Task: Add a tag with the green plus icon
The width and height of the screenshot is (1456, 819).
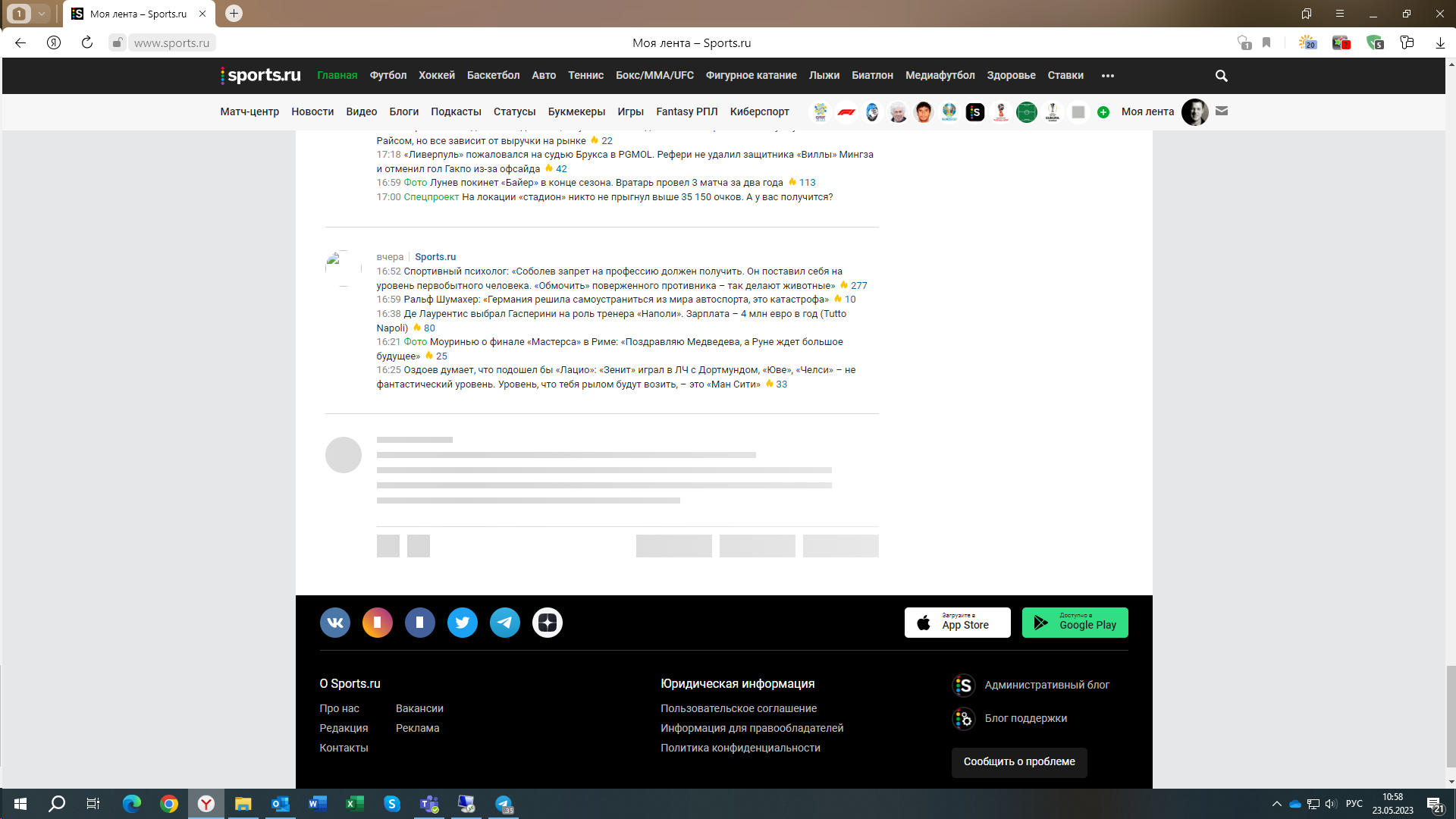Action: 1103,112
